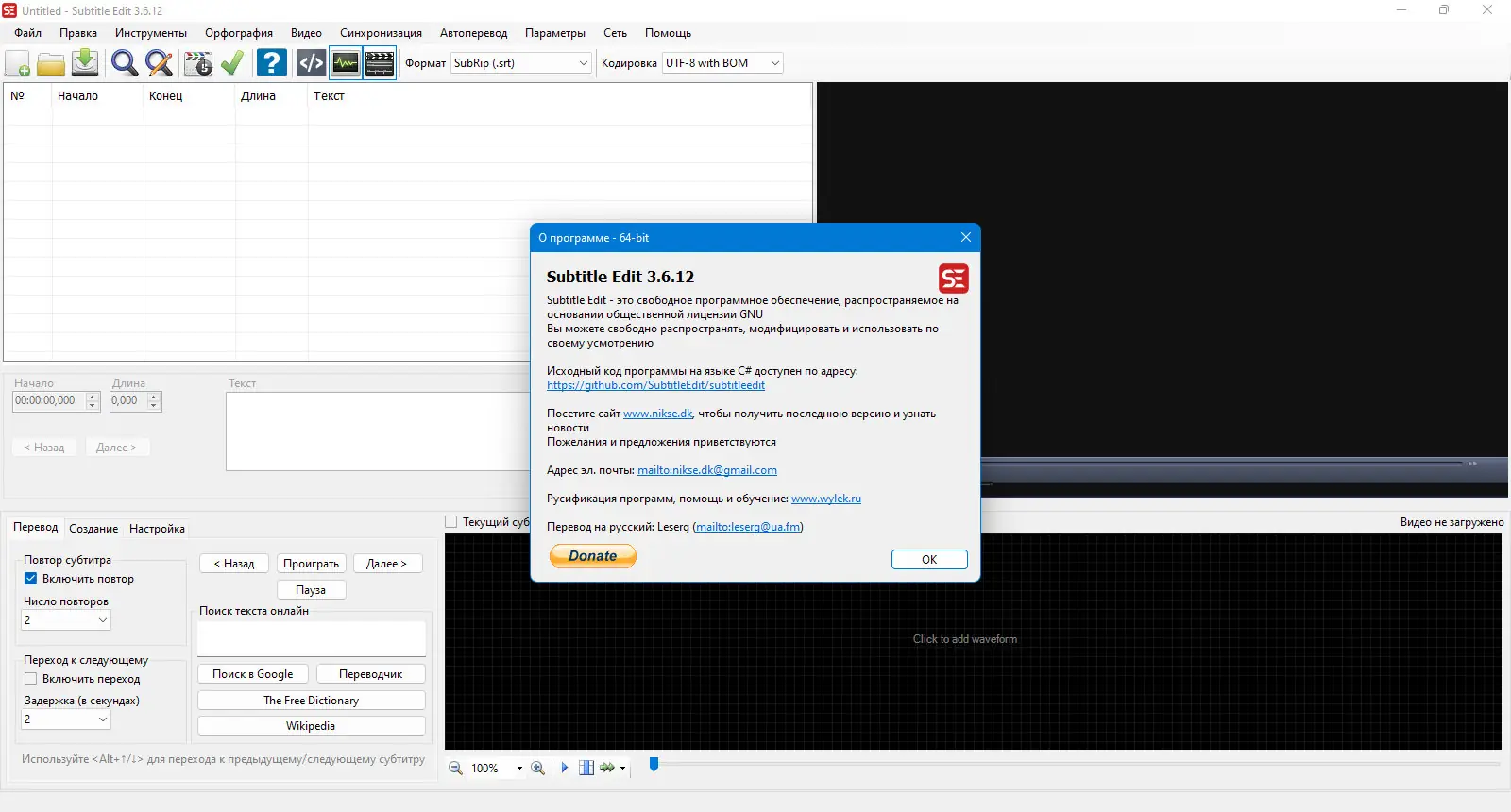Toggle the video player display icon
The image size is (1511, 812).
tap(380, 63)
